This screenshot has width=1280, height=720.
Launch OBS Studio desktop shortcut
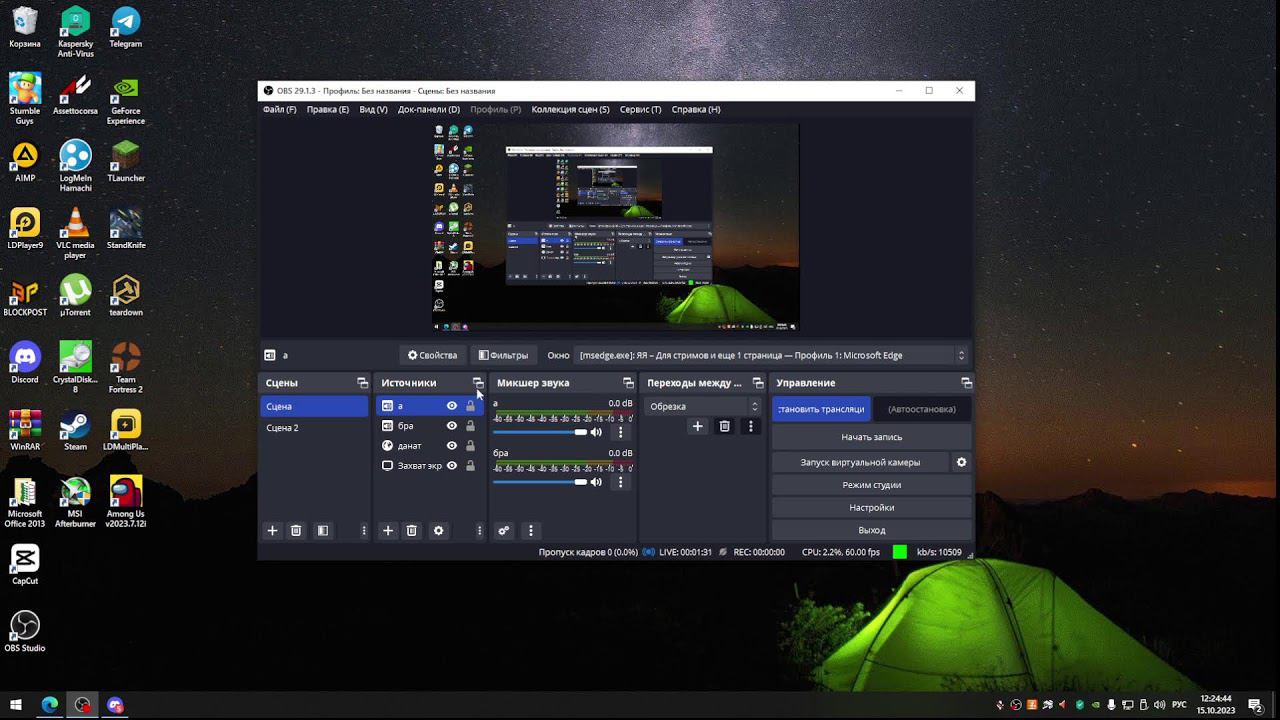[x=25, y=632]
